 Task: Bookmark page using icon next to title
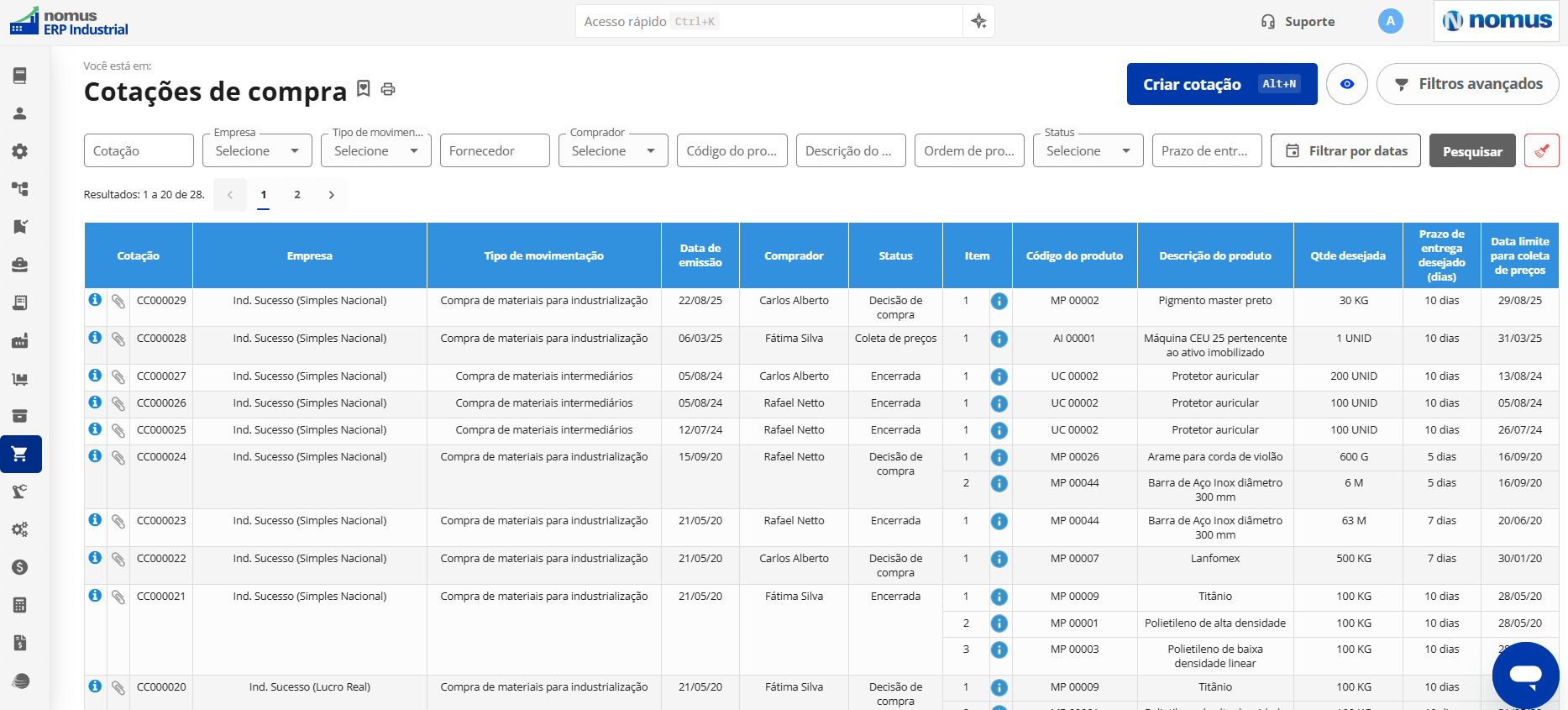click(x=364, y=88)
